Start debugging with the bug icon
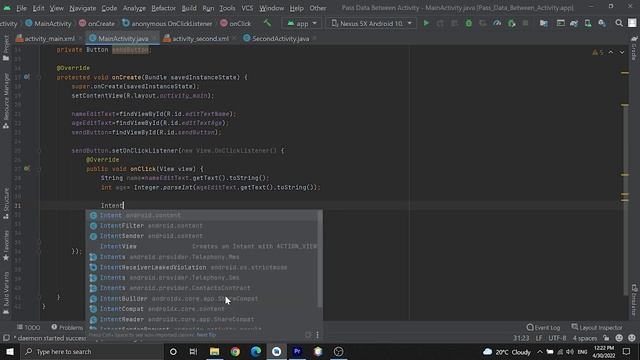The height and width of the screenshot is (360, 640). 469,23
